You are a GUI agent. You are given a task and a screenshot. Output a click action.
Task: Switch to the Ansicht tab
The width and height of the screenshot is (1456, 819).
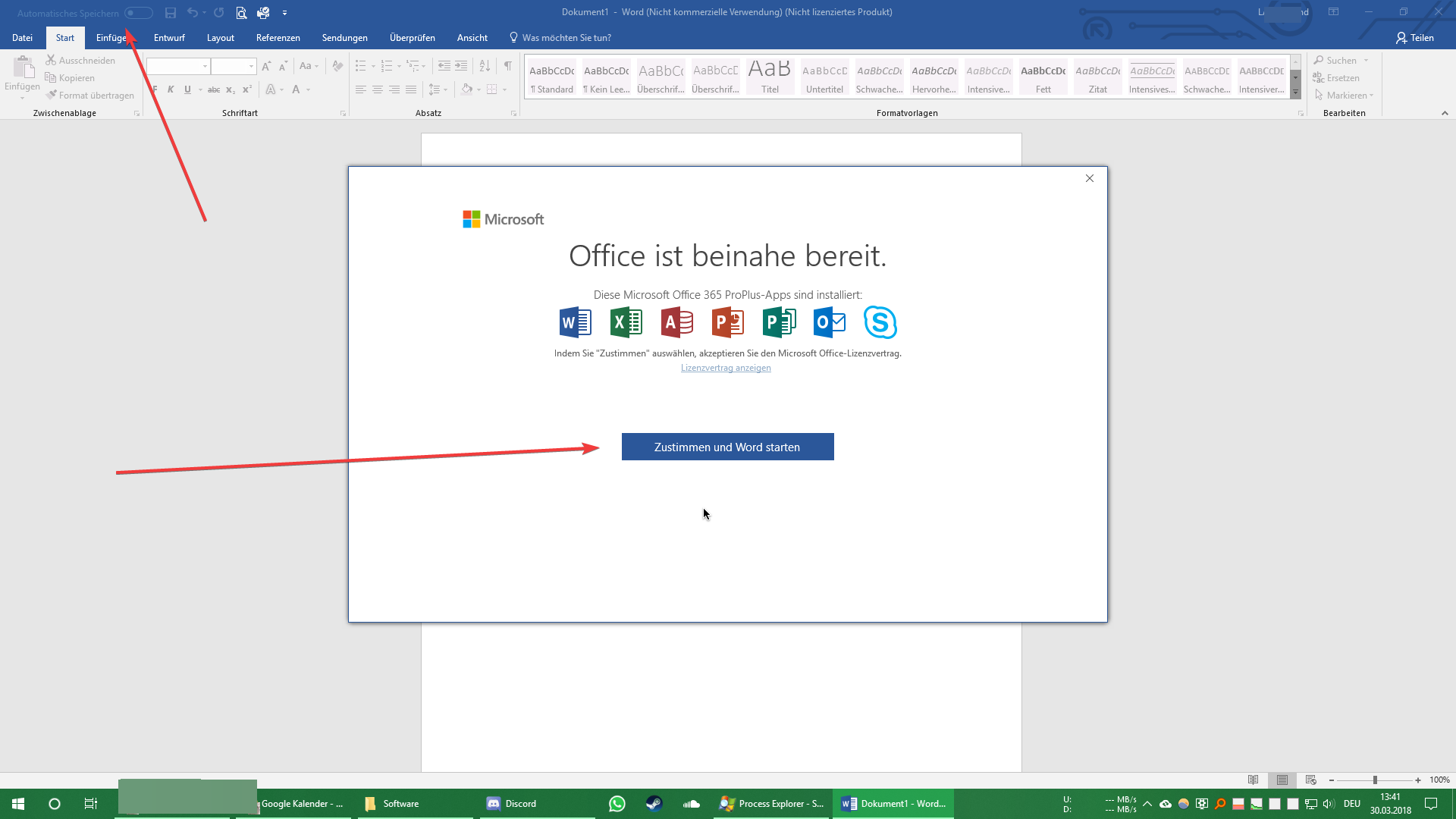pyautogui.click(x=472, y=37)
